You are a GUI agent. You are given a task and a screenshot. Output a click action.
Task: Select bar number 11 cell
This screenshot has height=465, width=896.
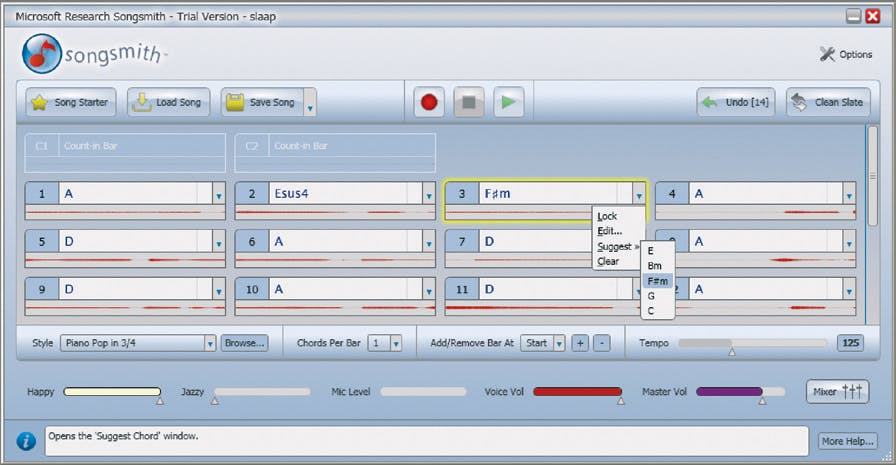(462, 290)
